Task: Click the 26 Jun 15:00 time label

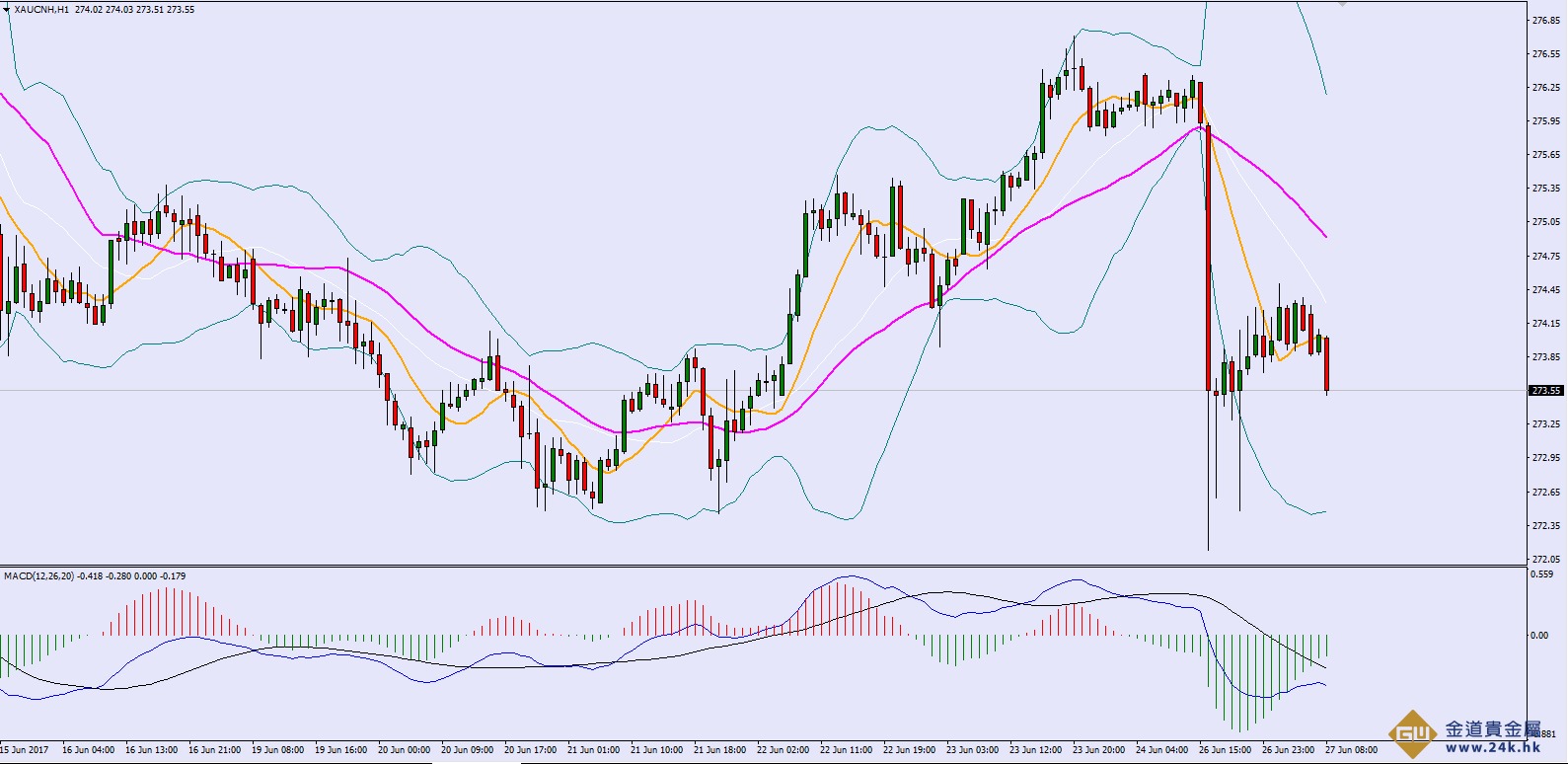Action: click(x=1225, y=749)
